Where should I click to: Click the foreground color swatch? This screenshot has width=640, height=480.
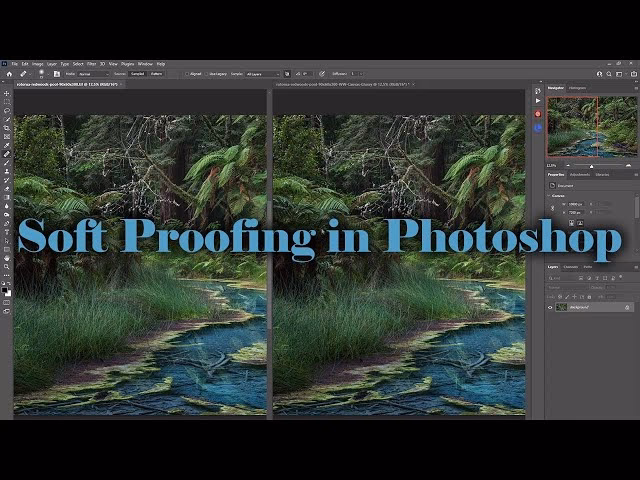(x=4, y=290)
